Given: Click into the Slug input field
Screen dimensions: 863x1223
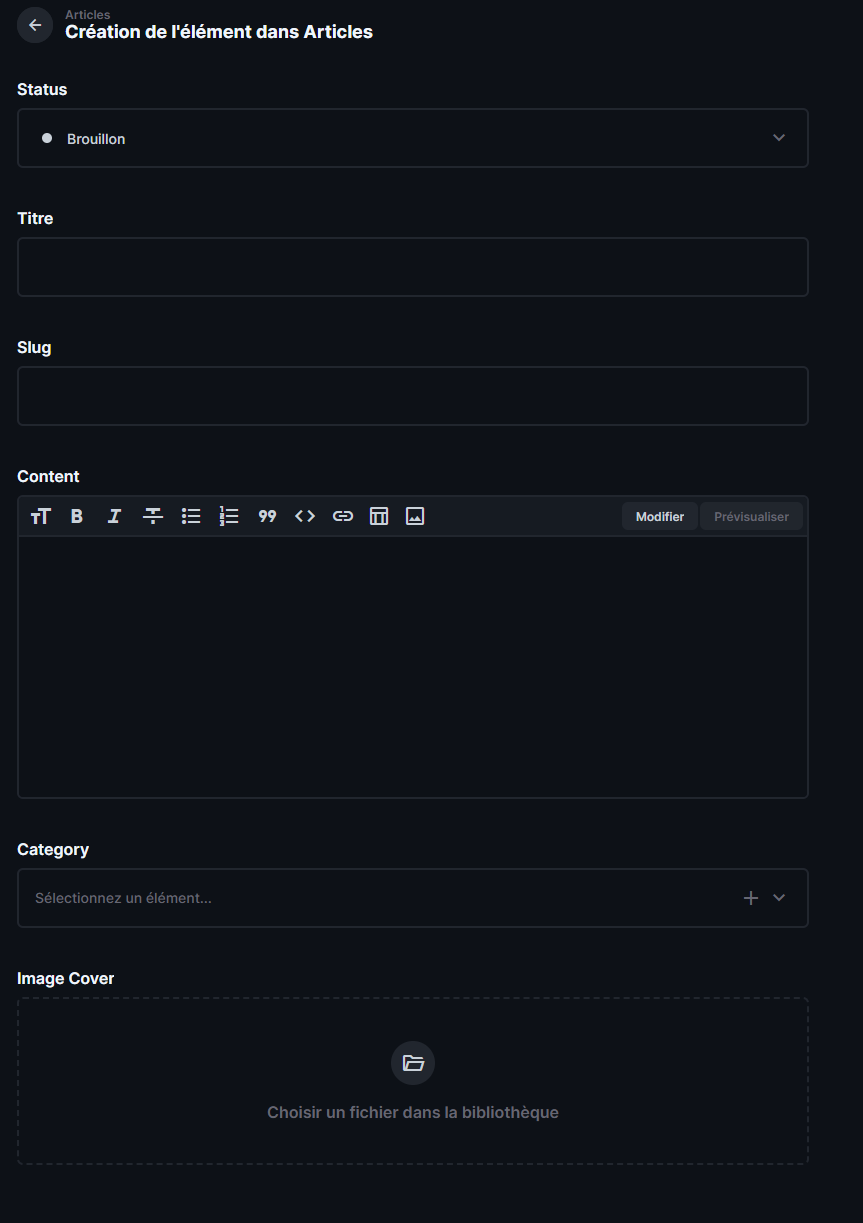Looking at the screenshot, I should [412, 396].
